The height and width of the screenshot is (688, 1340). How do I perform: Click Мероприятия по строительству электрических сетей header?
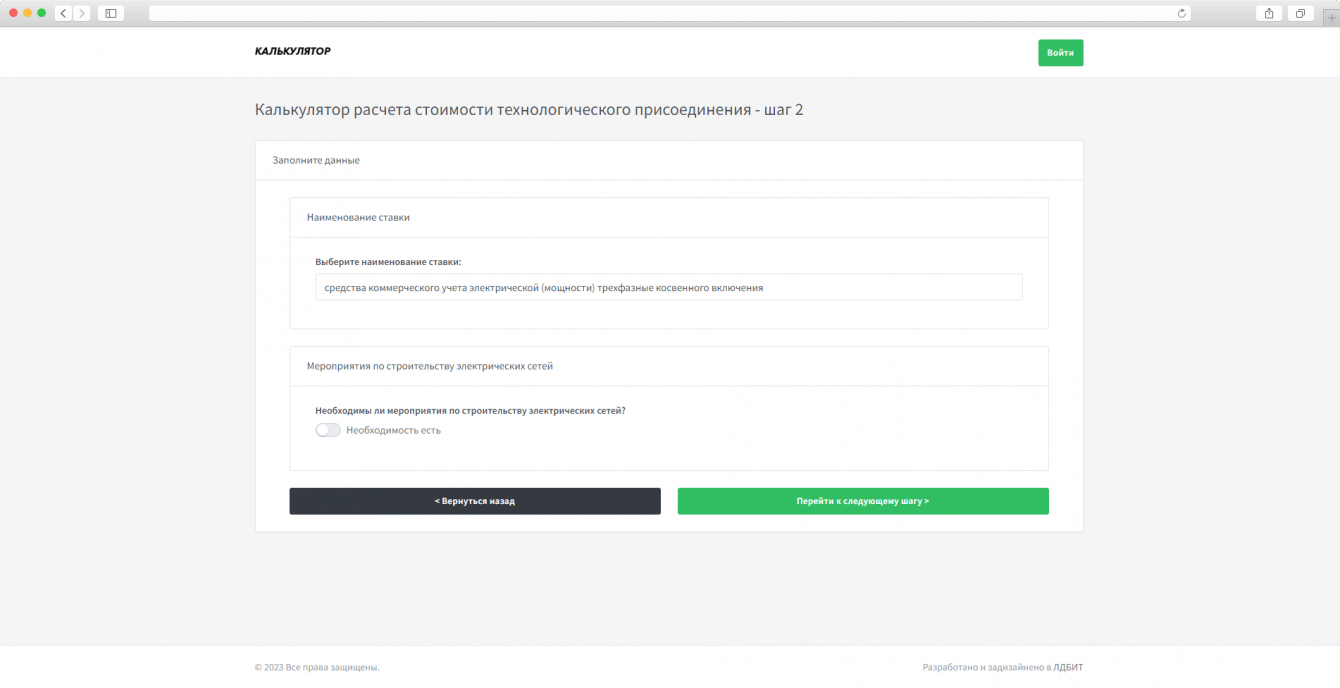click(430, 366)
